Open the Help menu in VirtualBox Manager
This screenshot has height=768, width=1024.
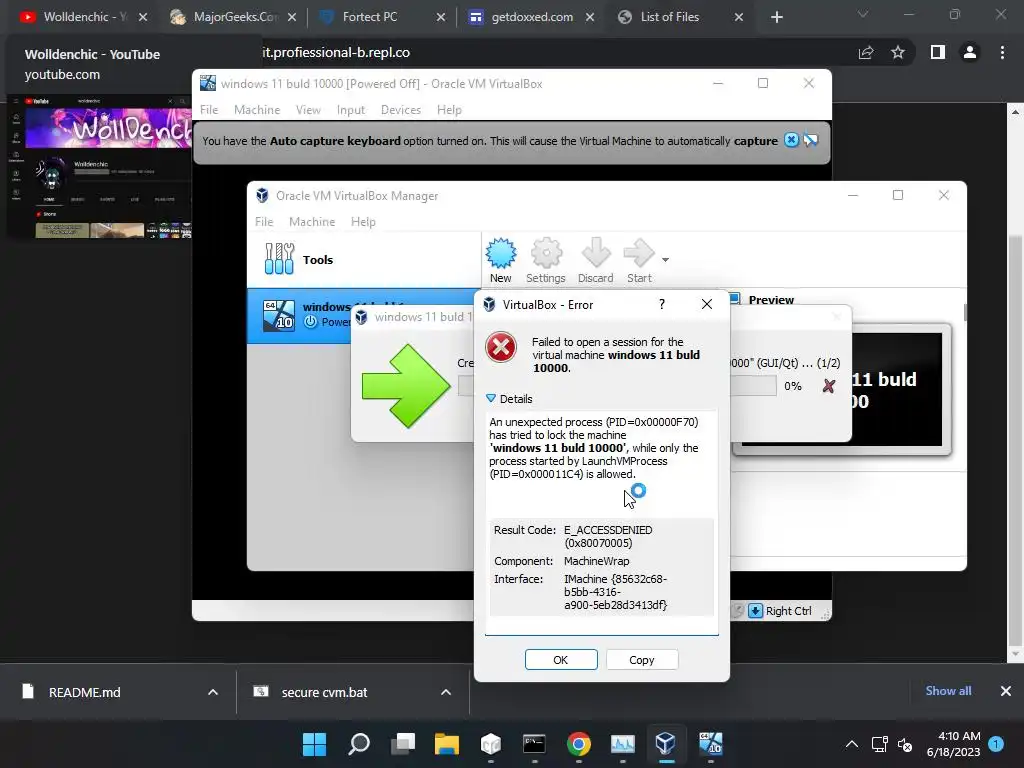tap(363, 222)
